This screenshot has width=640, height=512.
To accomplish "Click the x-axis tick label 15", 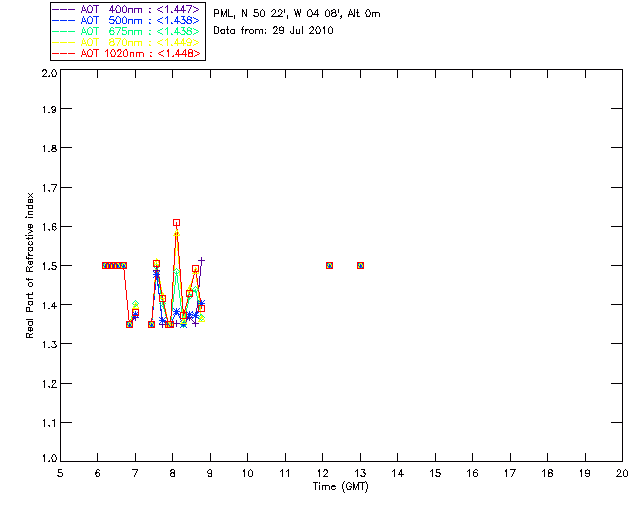I will [x=435, y=473].
